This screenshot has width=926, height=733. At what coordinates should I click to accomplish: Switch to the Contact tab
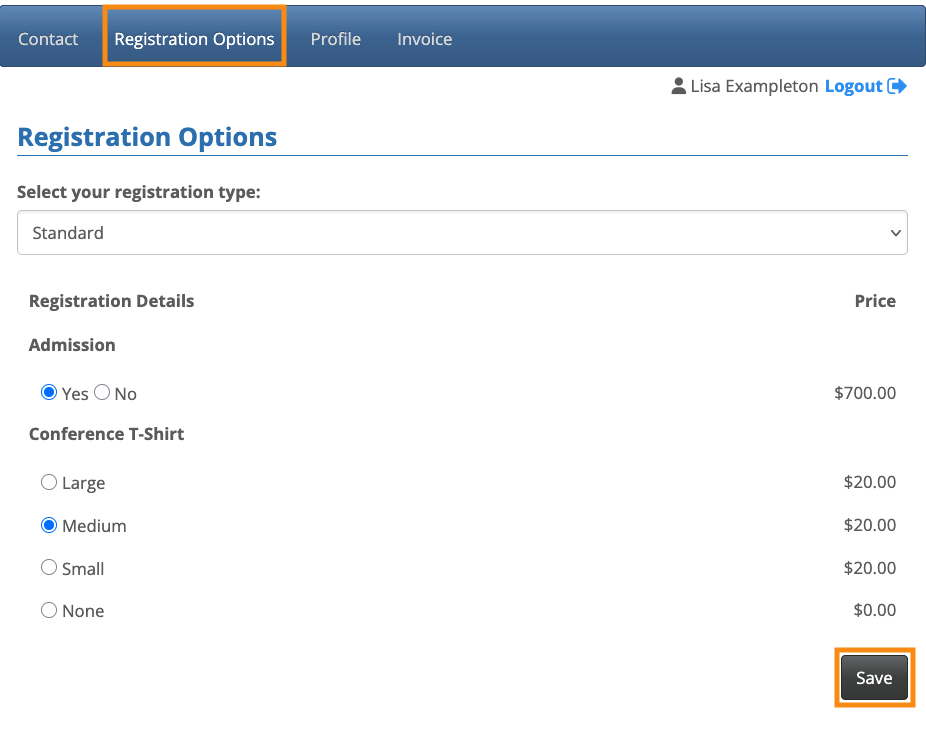[x=48, y=39]
